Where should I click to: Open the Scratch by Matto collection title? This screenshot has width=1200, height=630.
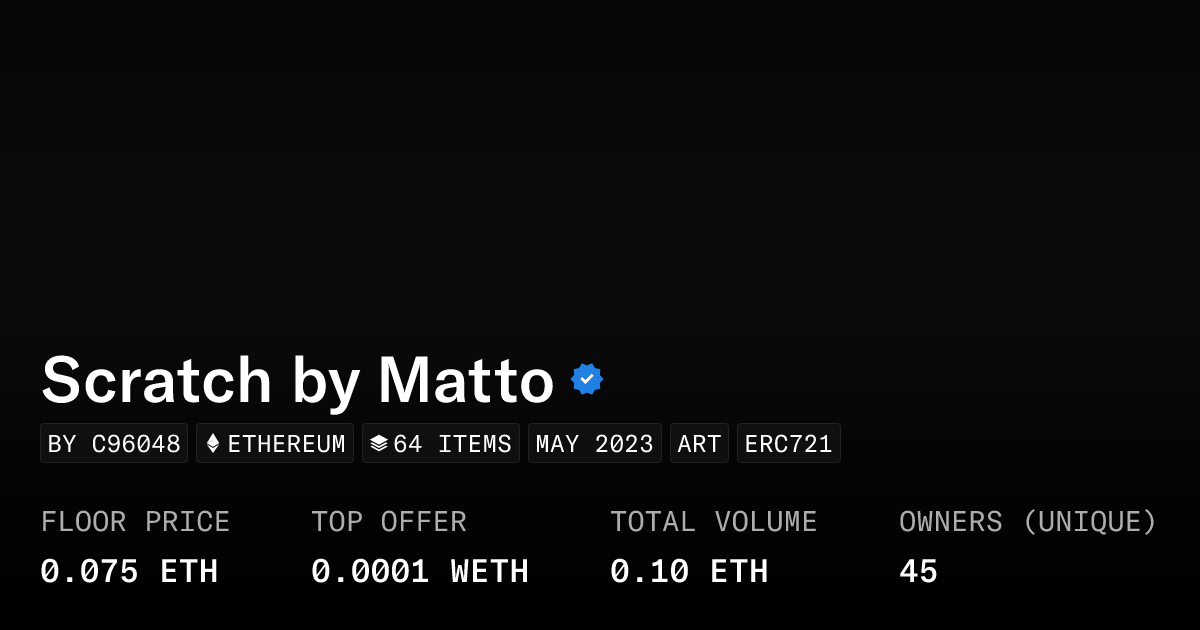click(297, 381)
